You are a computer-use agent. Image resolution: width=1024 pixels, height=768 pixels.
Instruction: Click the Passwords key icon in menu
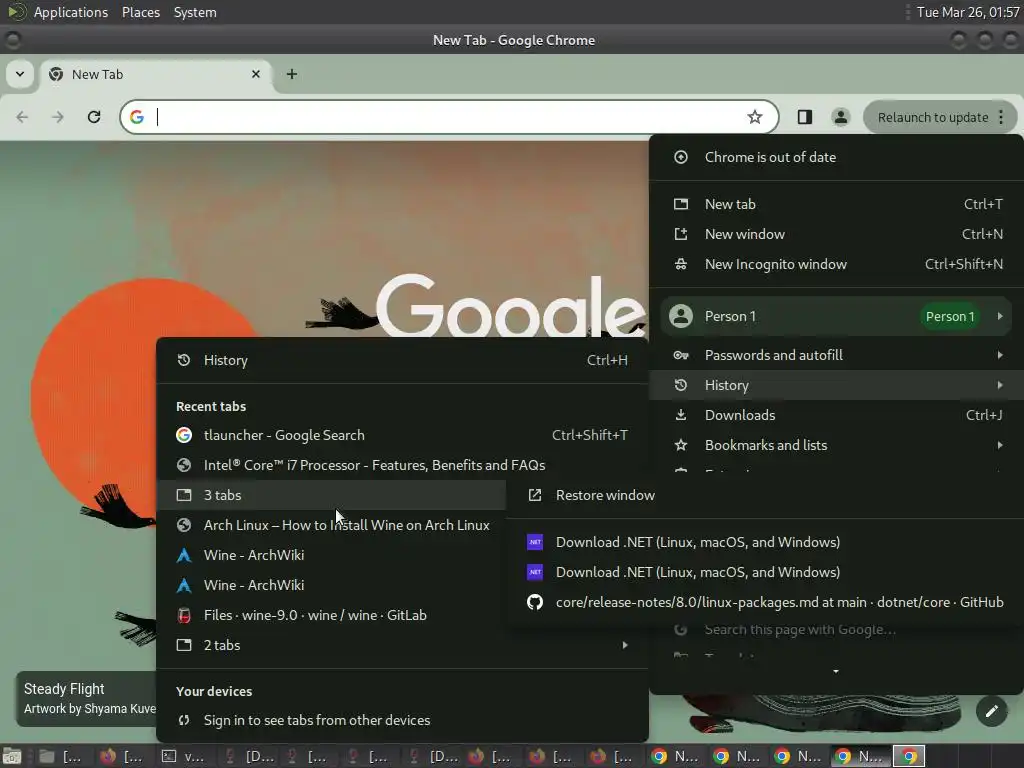click(x=680, y=355)
